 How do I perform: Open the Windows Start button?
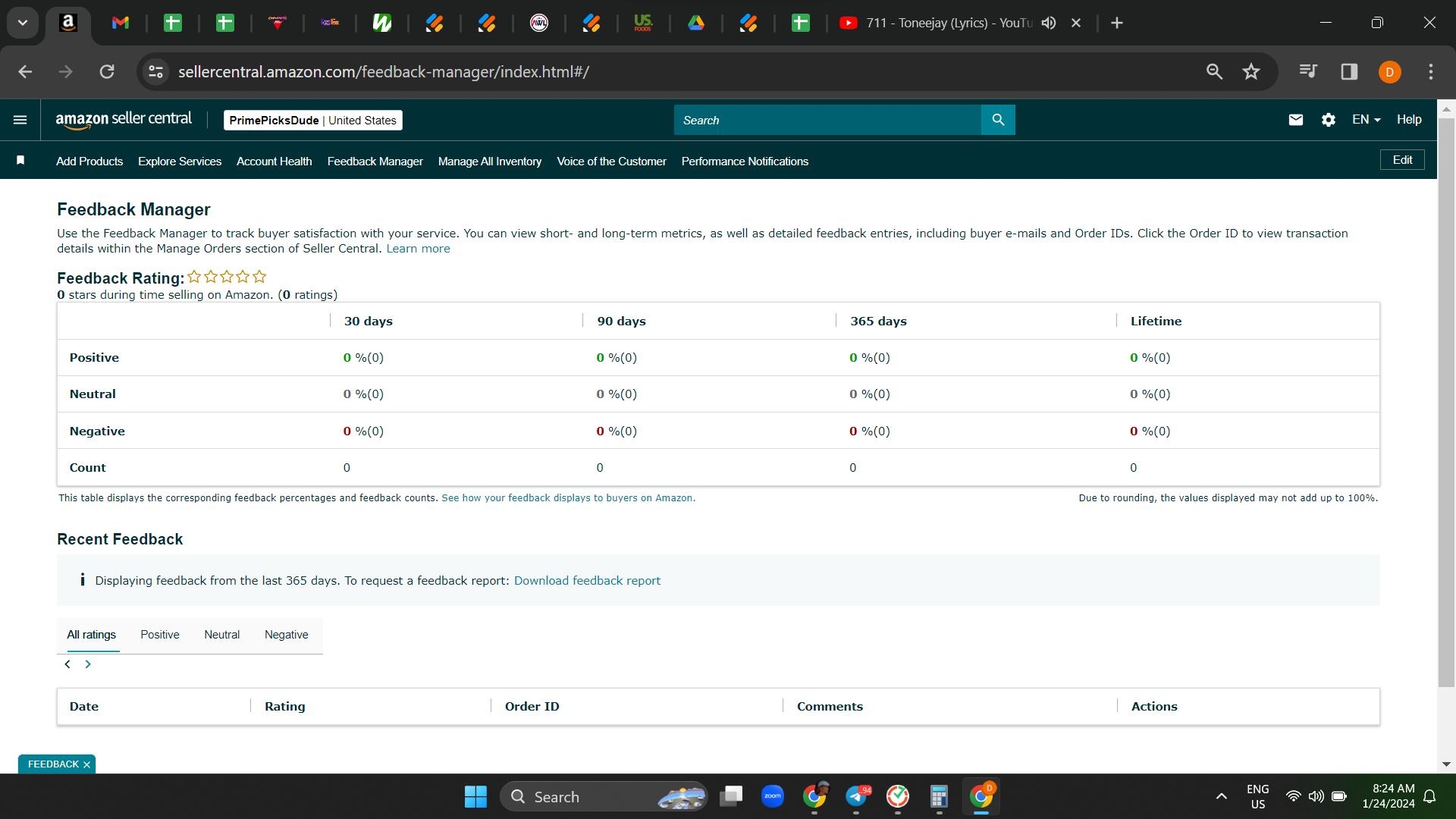point(475,797)
